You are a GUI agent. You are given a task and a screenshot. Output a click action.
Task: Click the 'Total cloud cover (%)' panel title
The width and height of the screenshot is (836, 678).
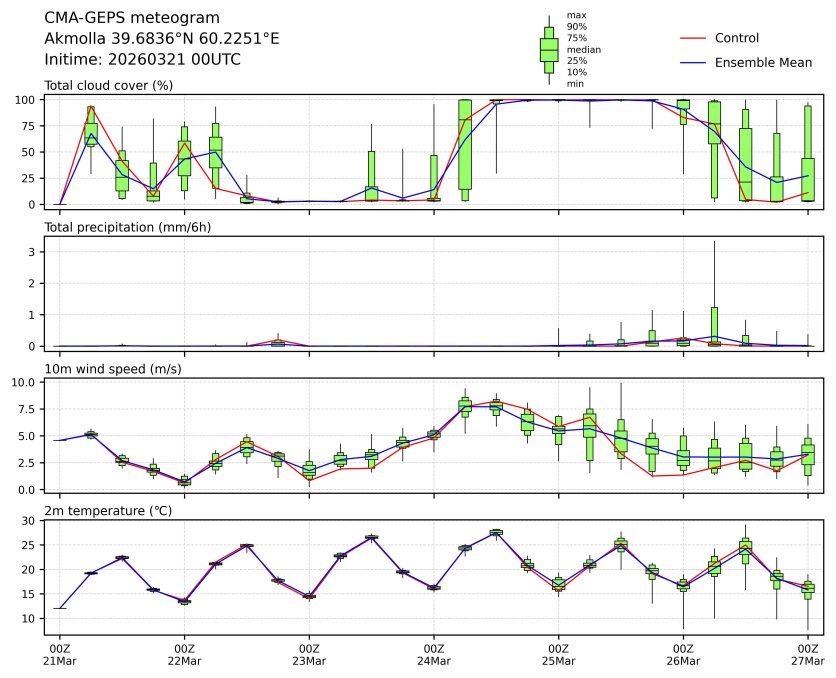[108, 85]
